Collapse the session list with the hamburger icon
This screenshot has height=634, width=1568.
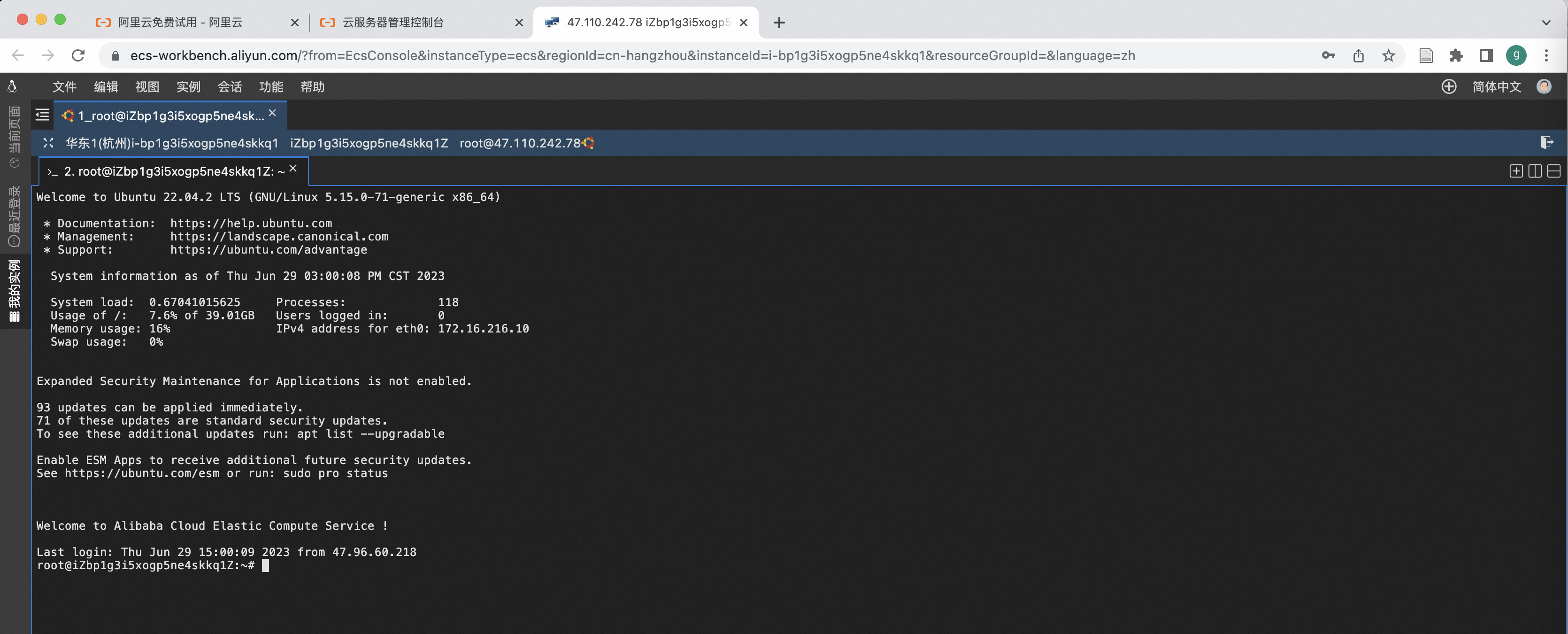pos(42,115)
